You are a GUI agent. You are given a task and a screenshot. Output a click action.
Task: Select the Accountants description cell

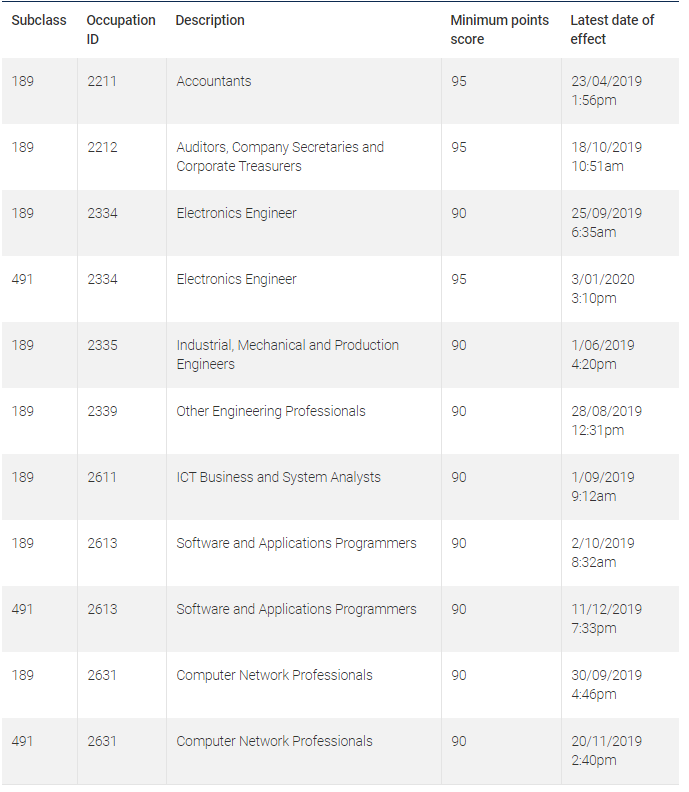(214, 81)
